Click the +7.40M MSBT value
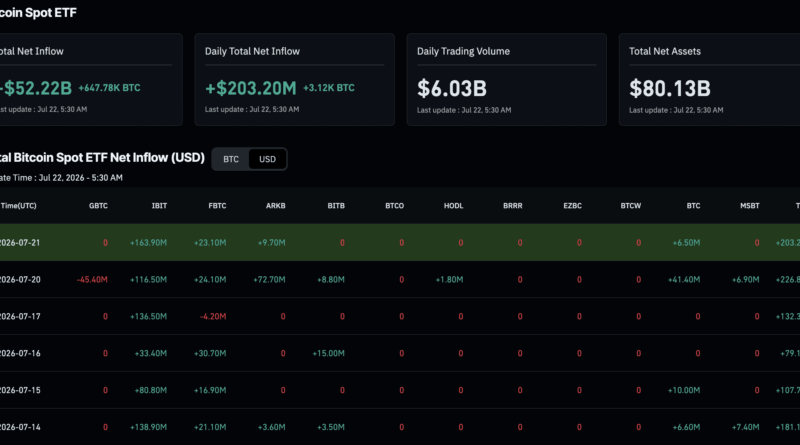This screenshot has width=800, height=445. point(745,427)
